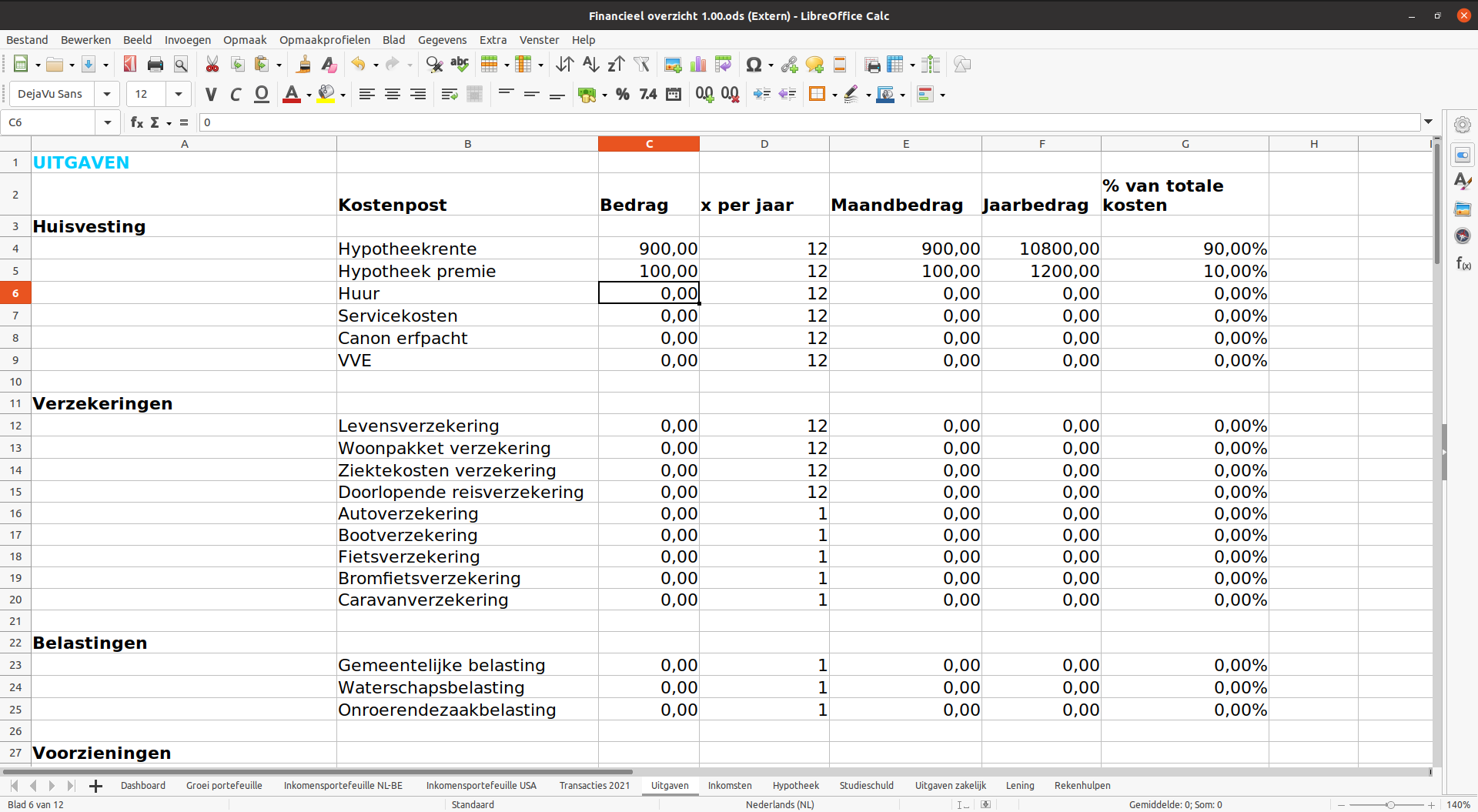This screenshot has width=1478, height=812.
Task: Insert comment icon
Action: click(x=814, y=65)
